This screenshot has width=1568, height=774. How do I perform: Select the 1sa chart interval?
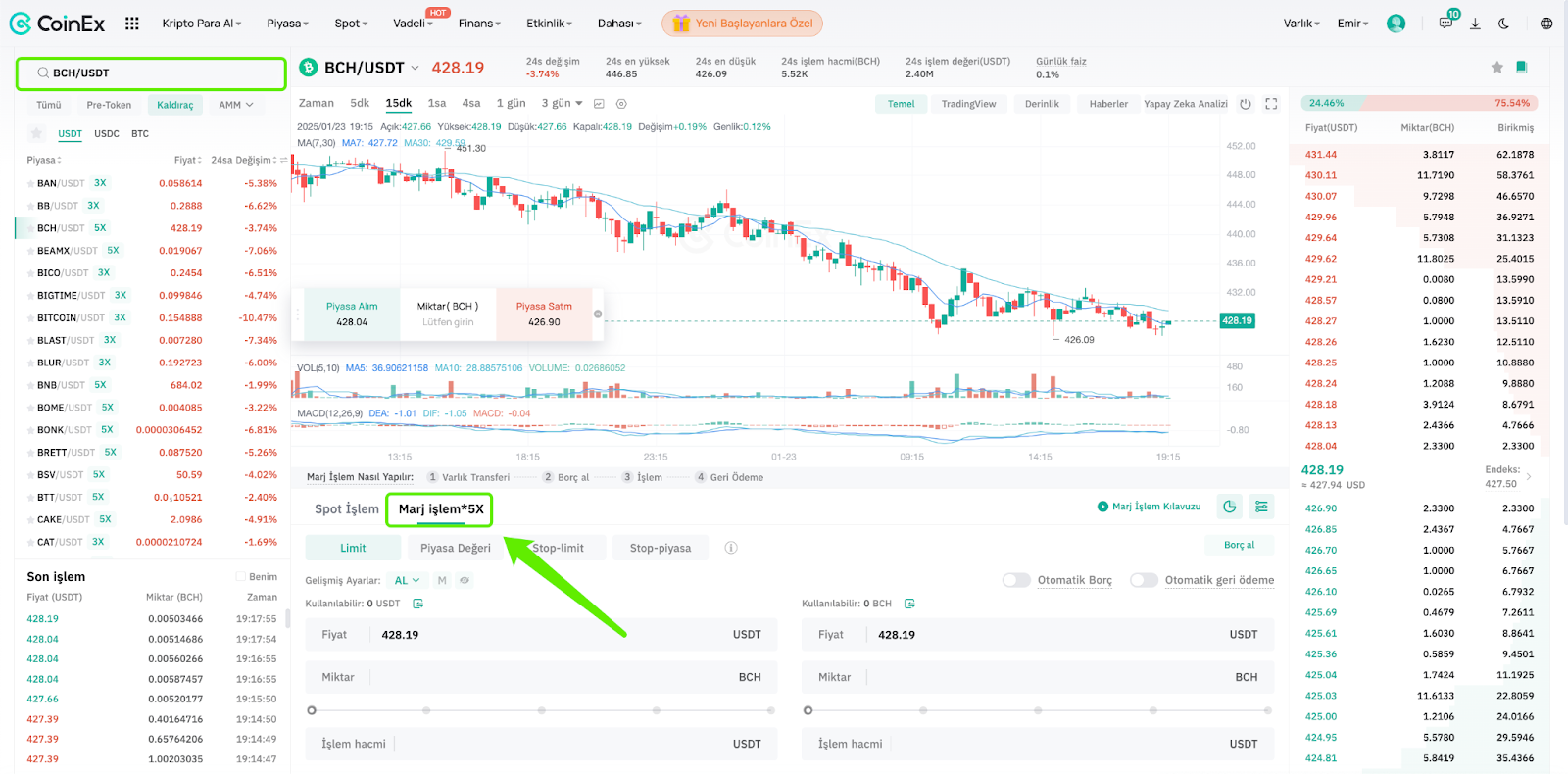point(437,103)
